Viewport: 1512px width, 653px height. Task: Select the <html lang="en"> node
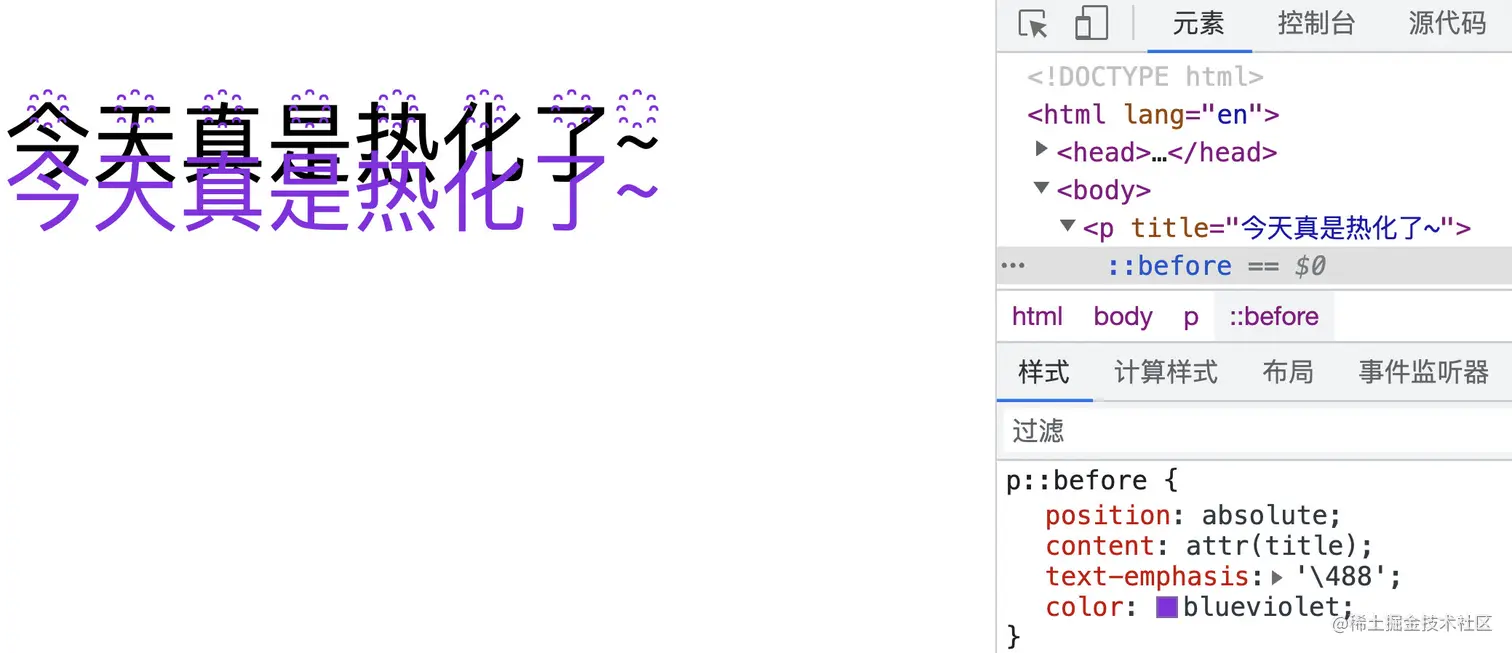click(1153, 114)
